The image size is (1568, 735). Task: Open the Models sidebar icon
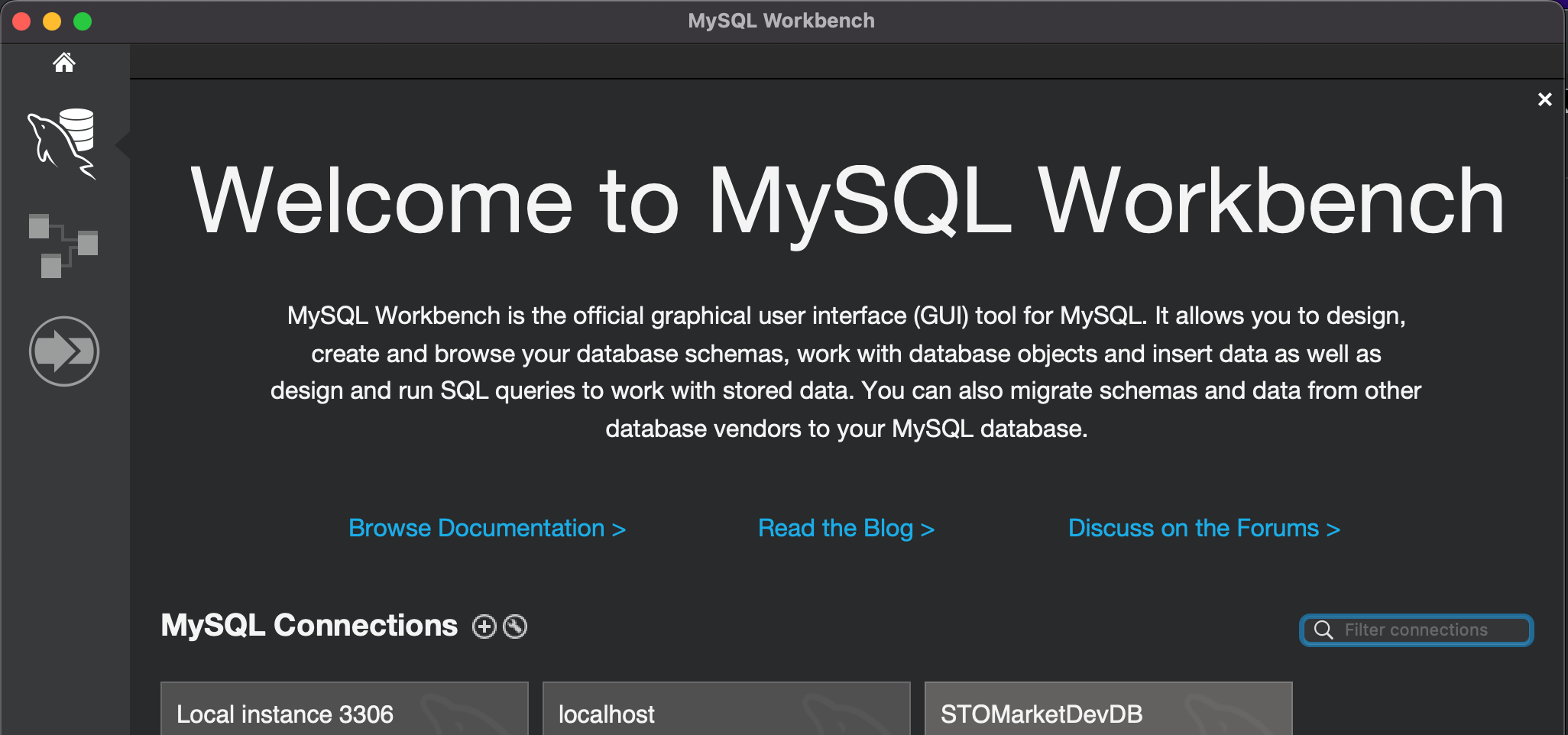pyautogui.click(x=63, y=246)
